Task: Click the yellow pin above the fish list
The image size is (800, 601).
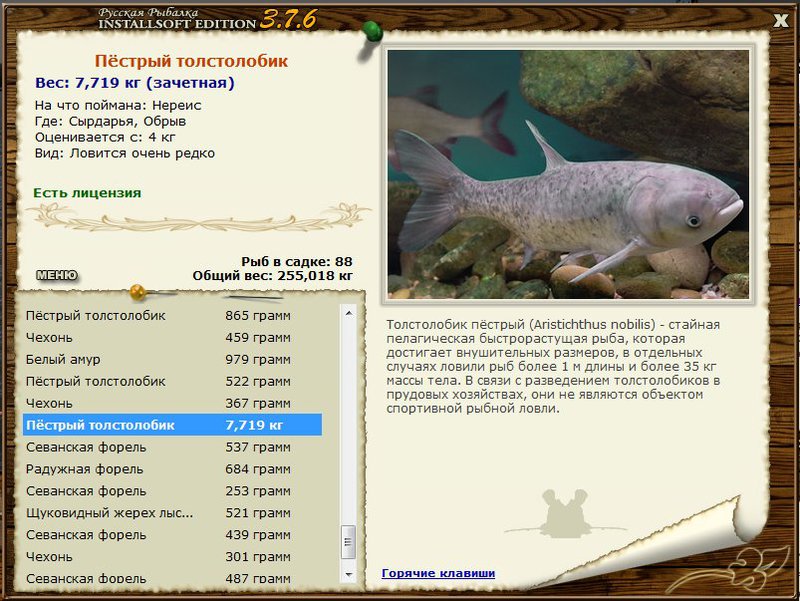Action: click(x=139, y=293)
